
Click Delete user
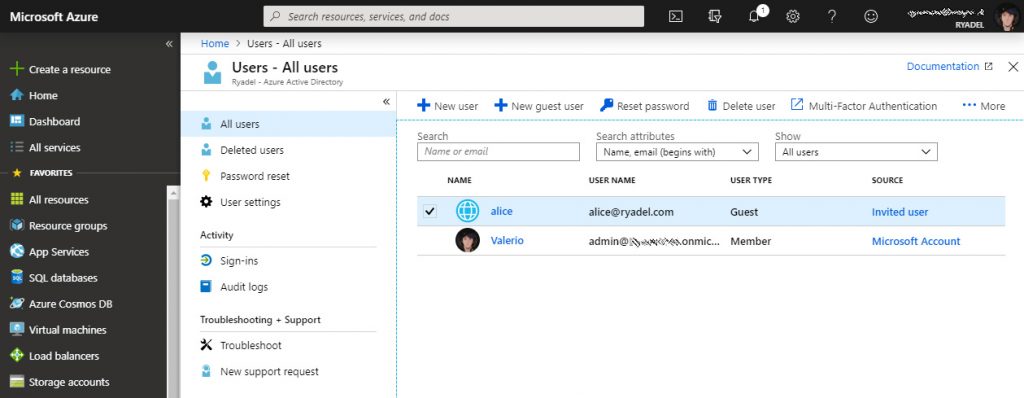click(x=741, y=106)
